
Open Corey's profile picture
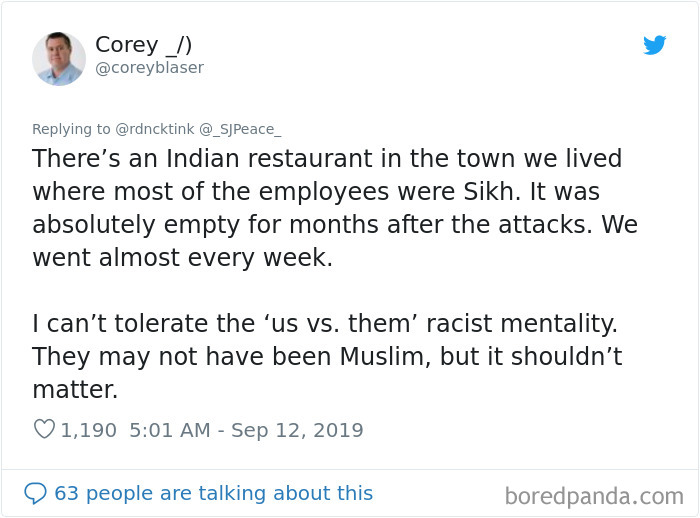58,58
